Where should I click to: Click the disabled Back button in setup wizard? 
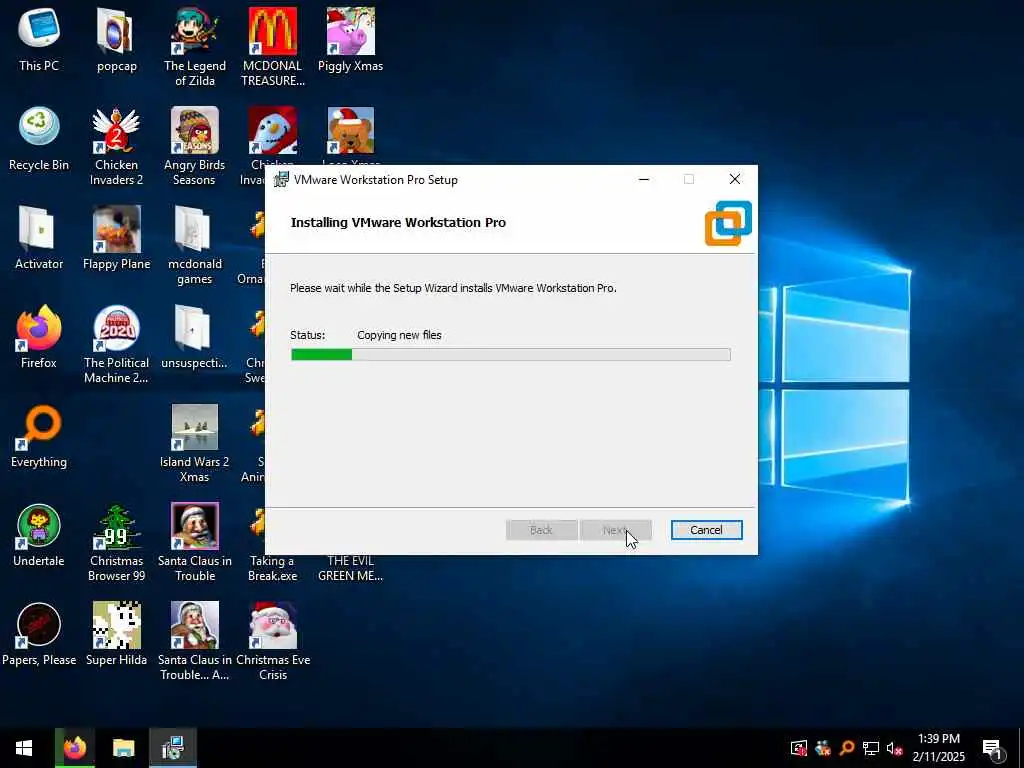point(541,530)
